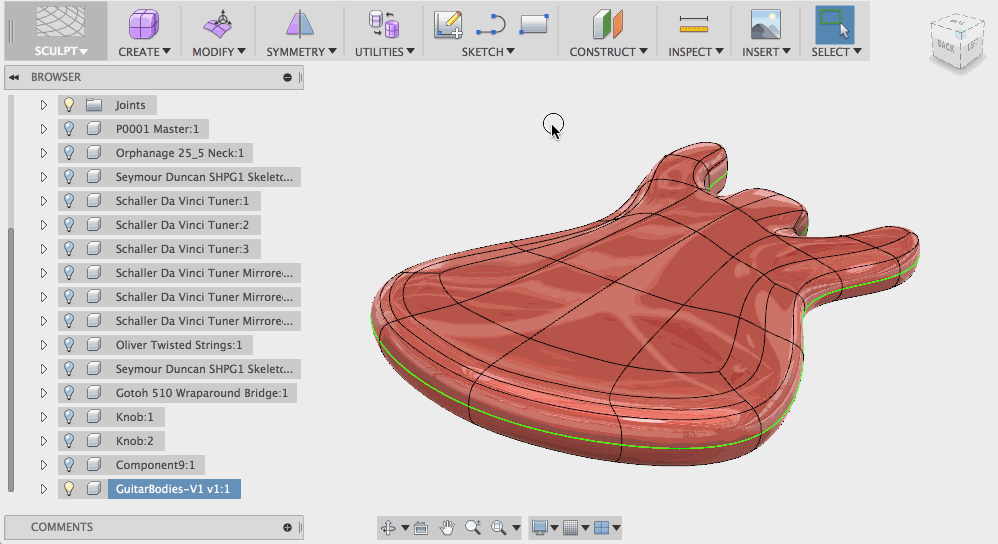Select the Create Sketch icon
998x544 pixels.
click(449, 24)
